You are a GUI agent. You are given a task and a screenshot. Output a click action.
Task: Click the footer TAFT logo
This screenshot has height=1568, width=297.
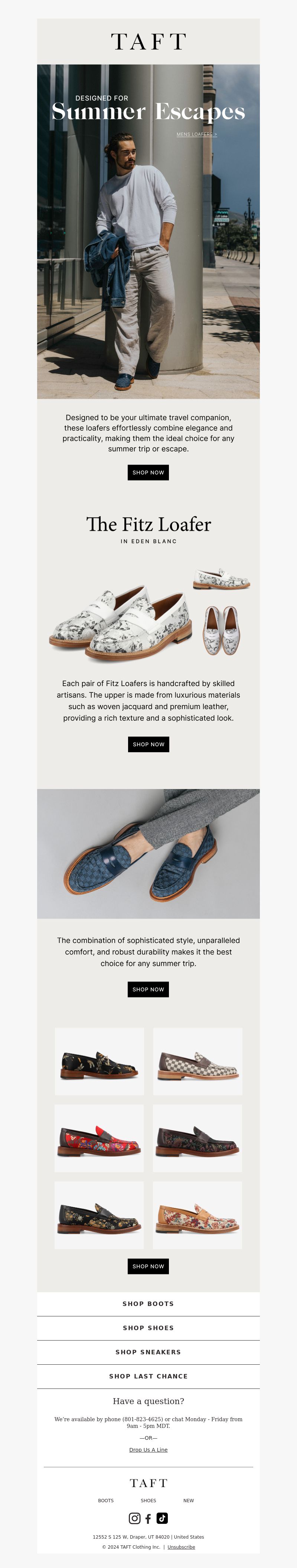148,1483
